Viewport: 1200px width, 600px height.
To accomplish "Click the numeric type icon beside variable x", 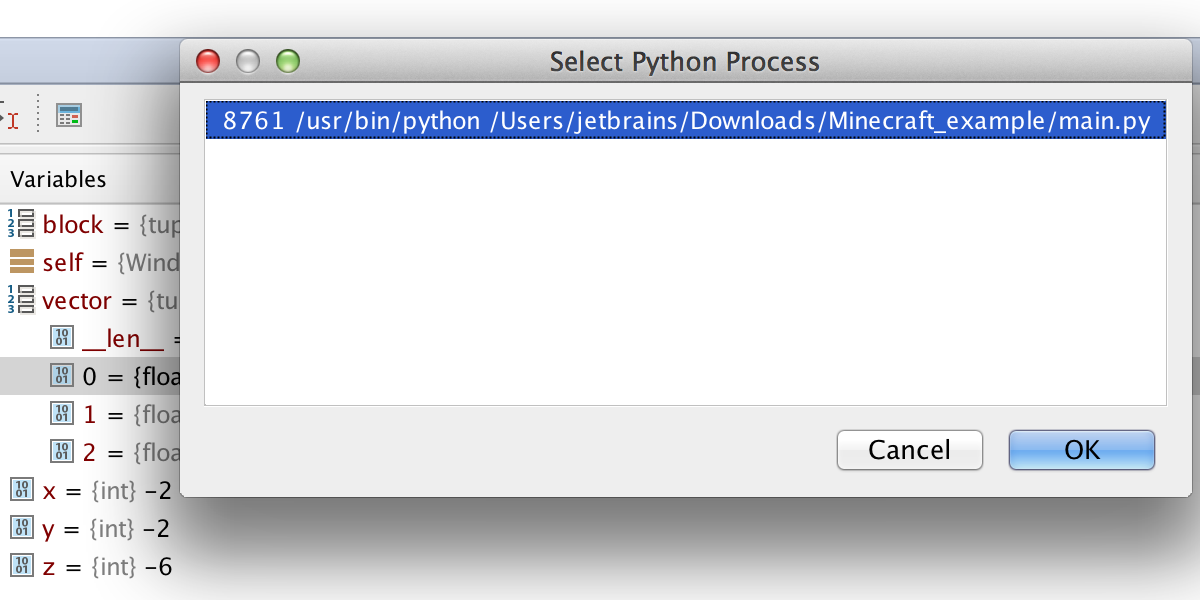I will coord(20,490).
